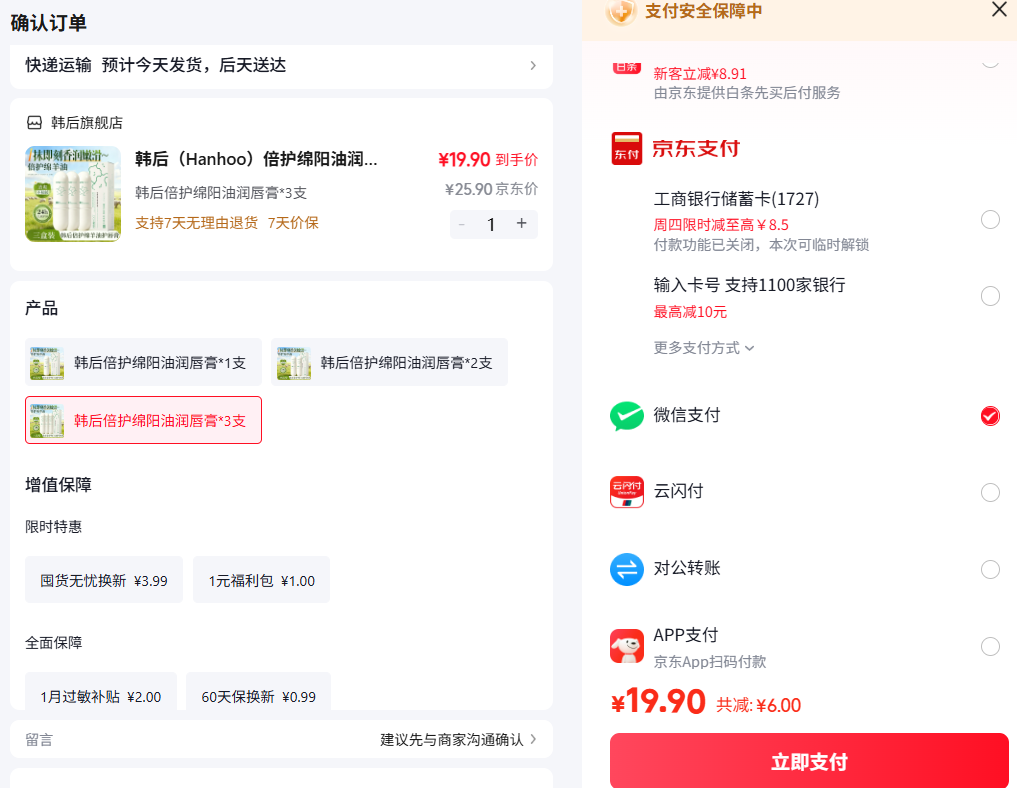Click the 立即支付 pay now button
Viewport: 1017px width, 788px height.
click(x=809, y=761)
